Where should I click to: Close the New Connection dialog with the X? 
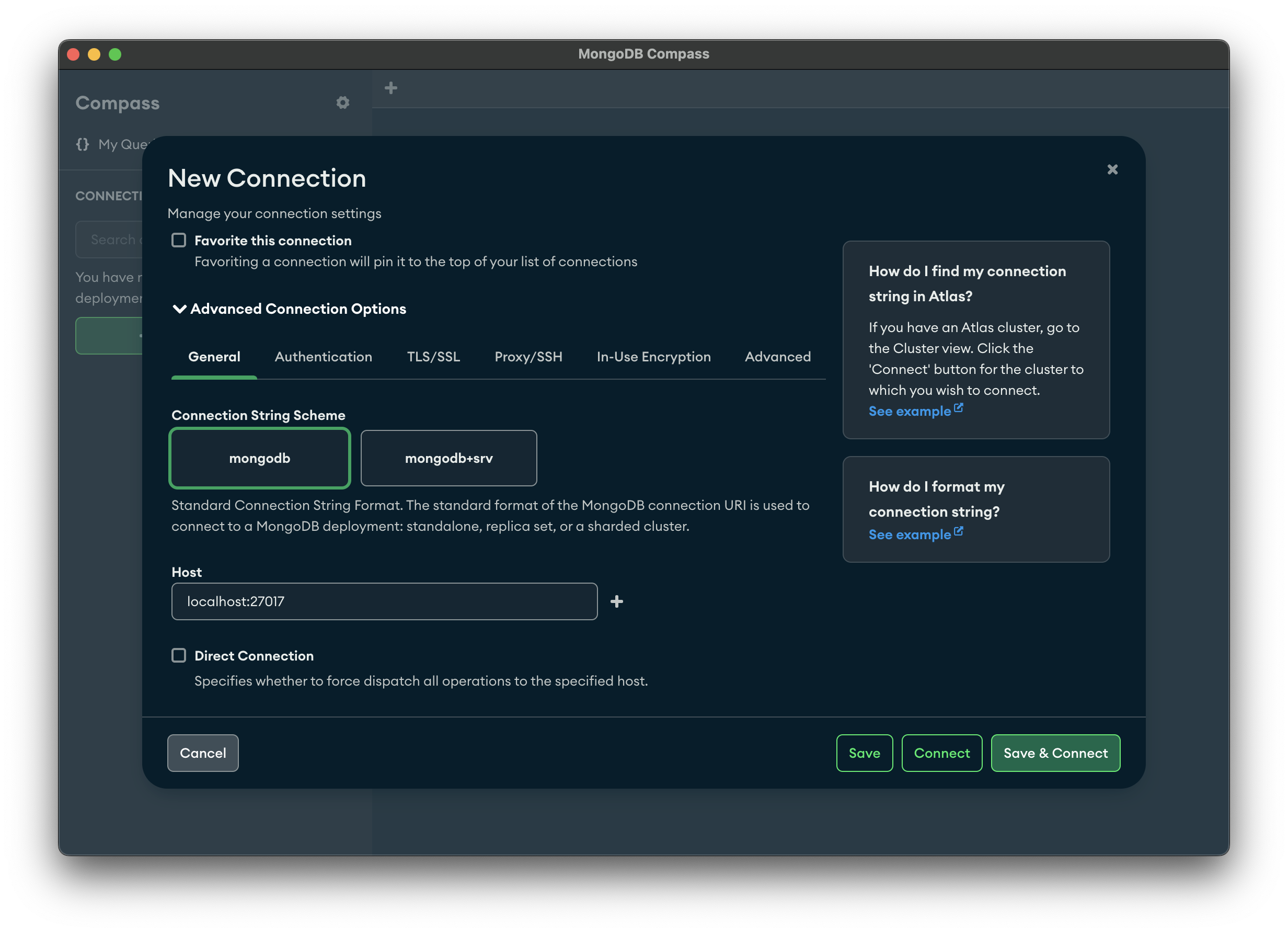click(x=1112, y=169)
